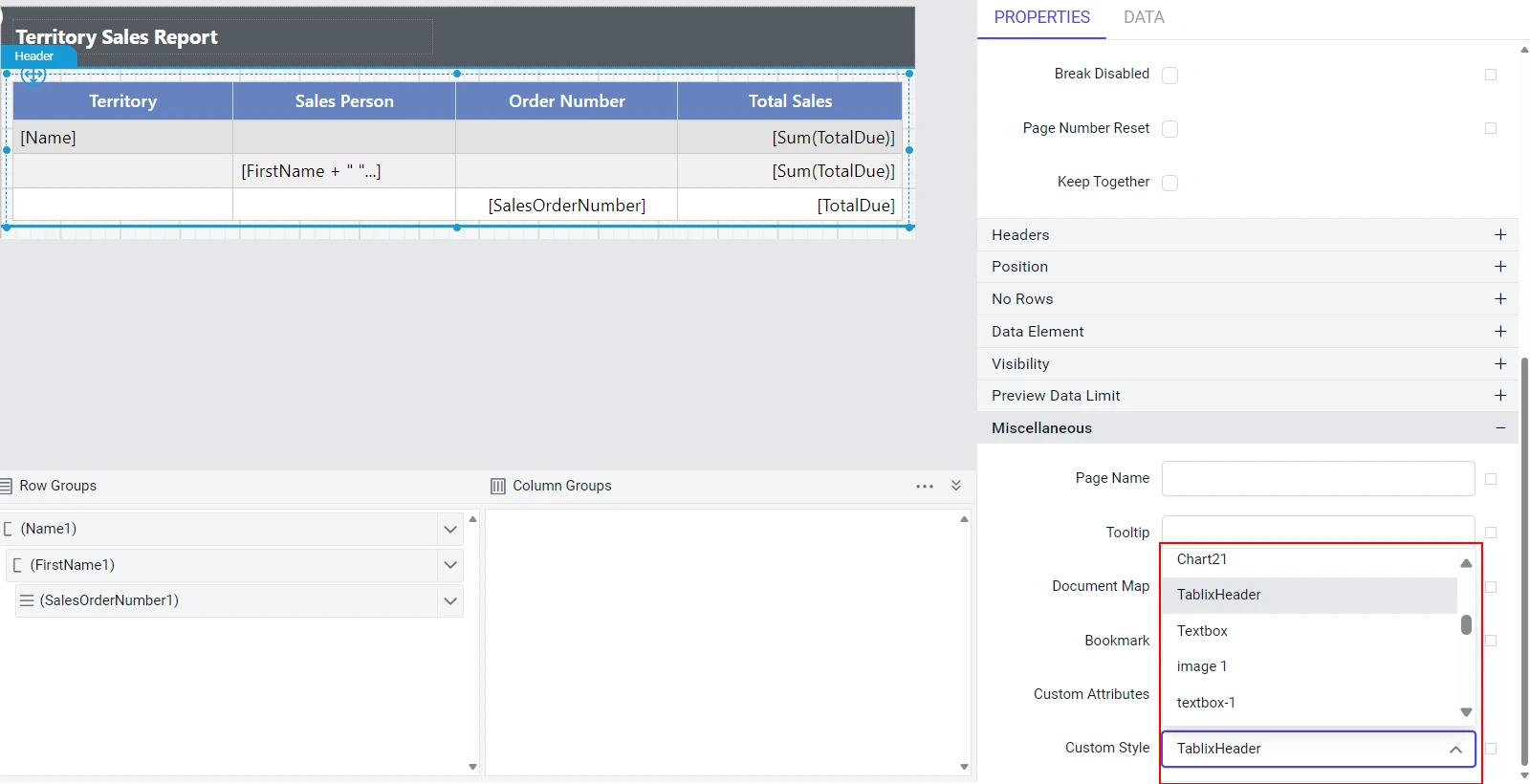This screenshot has height=784, width=1530.
Task: Expand the No Rows section
Action: pos(1500,299)
